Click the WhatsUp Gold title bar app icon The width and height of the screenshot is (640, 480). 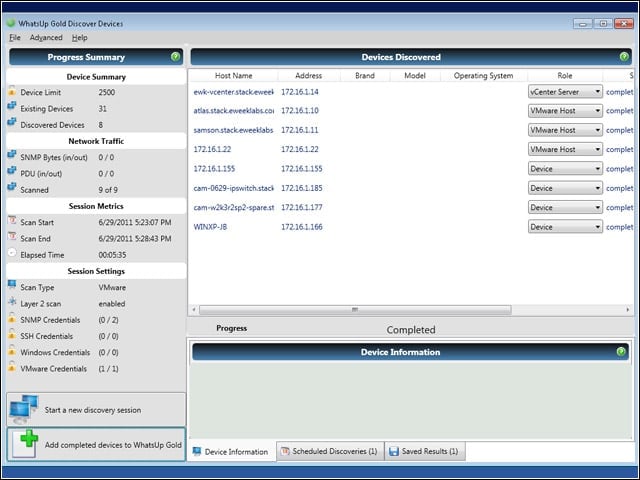point(11,23)
